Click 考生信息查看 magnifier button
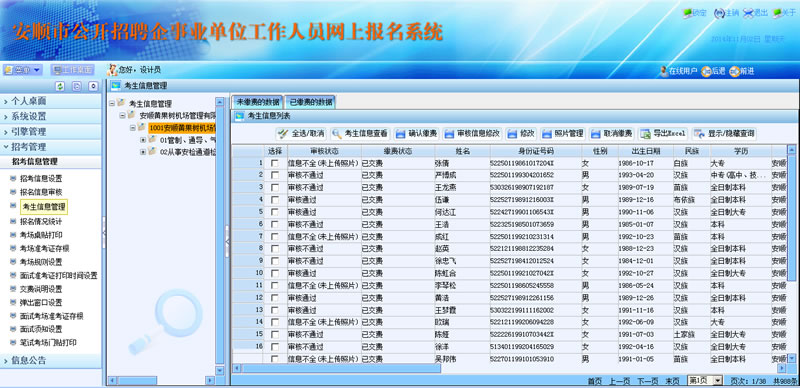The image size is (800, 388). click(x=360, y=134)
